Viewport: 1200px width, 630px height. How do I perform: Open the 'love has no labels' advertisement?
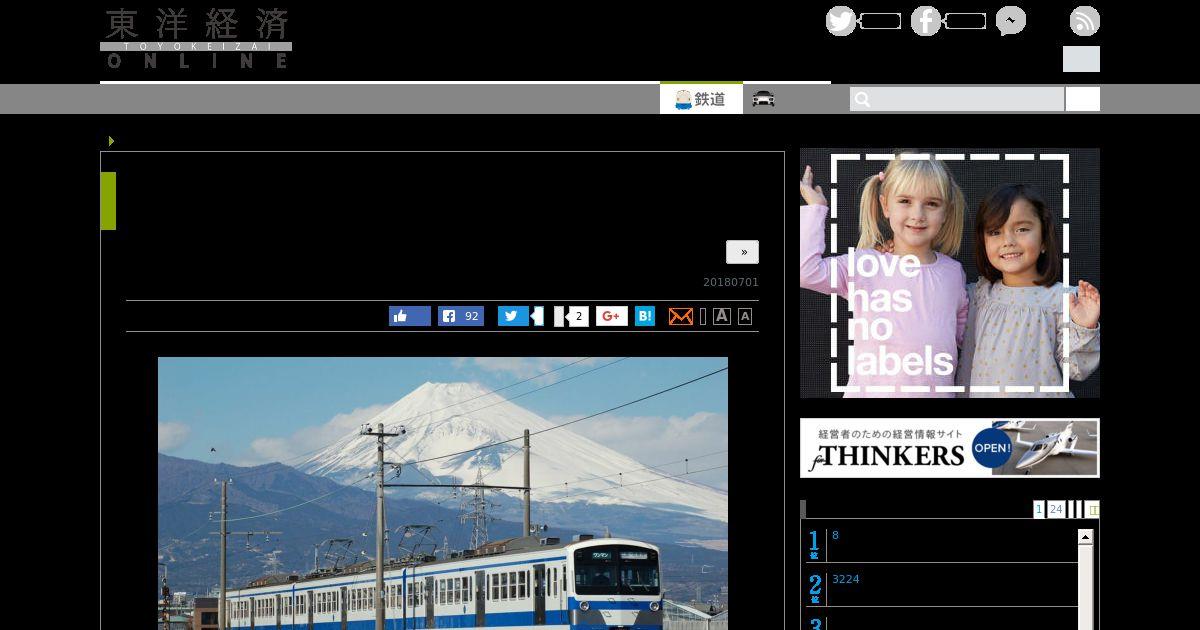tap(950, 273)
